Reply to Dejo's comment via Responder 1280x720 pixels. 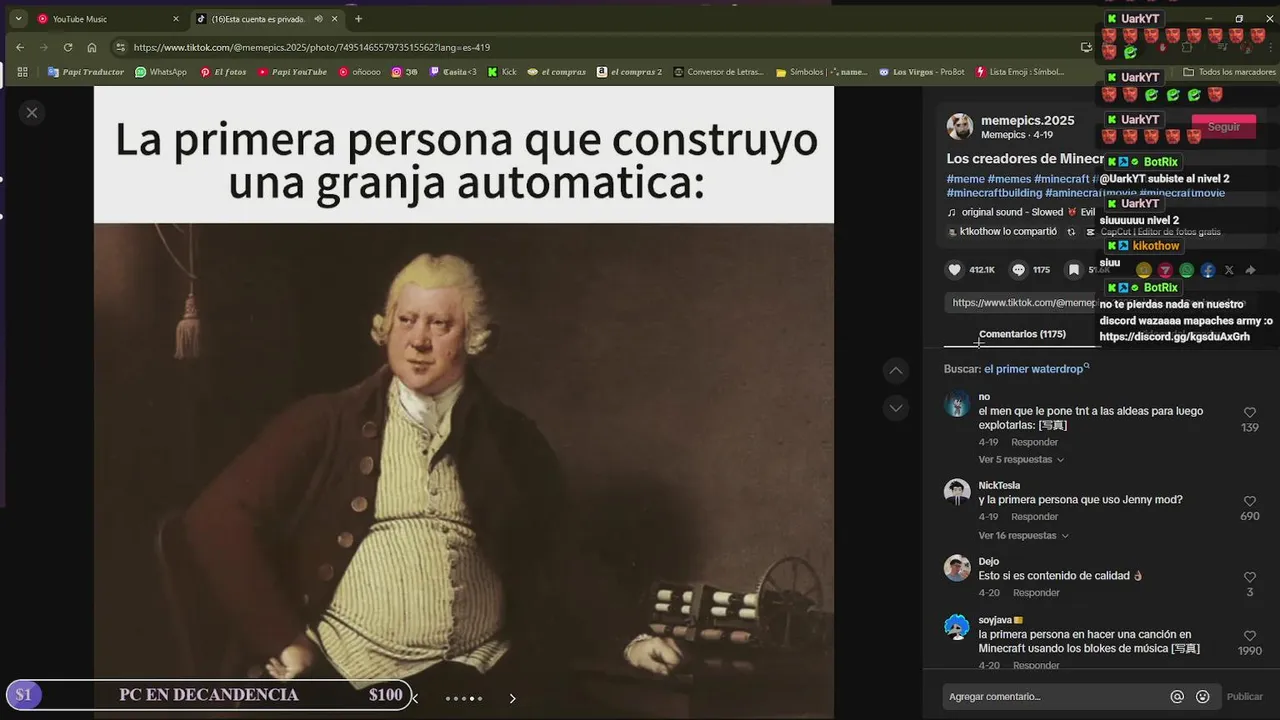(x=1036, y=593)
